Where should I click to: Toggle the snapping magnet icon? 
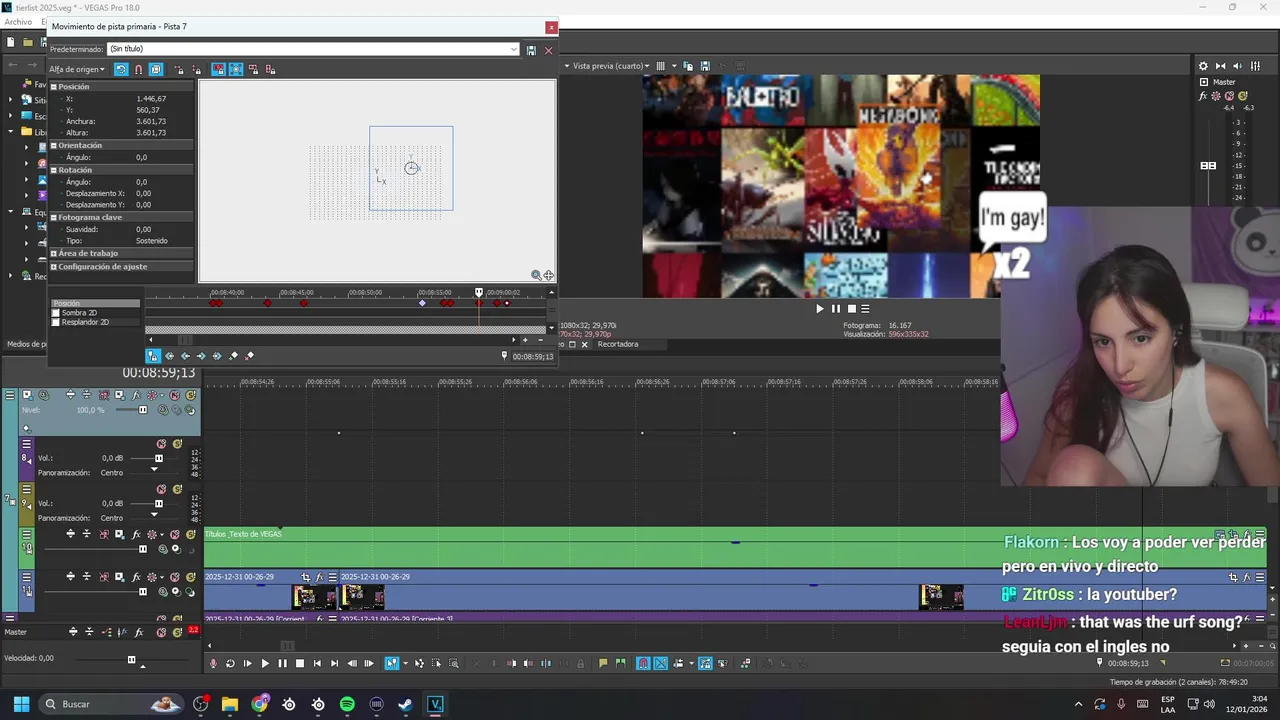point(138,69)
